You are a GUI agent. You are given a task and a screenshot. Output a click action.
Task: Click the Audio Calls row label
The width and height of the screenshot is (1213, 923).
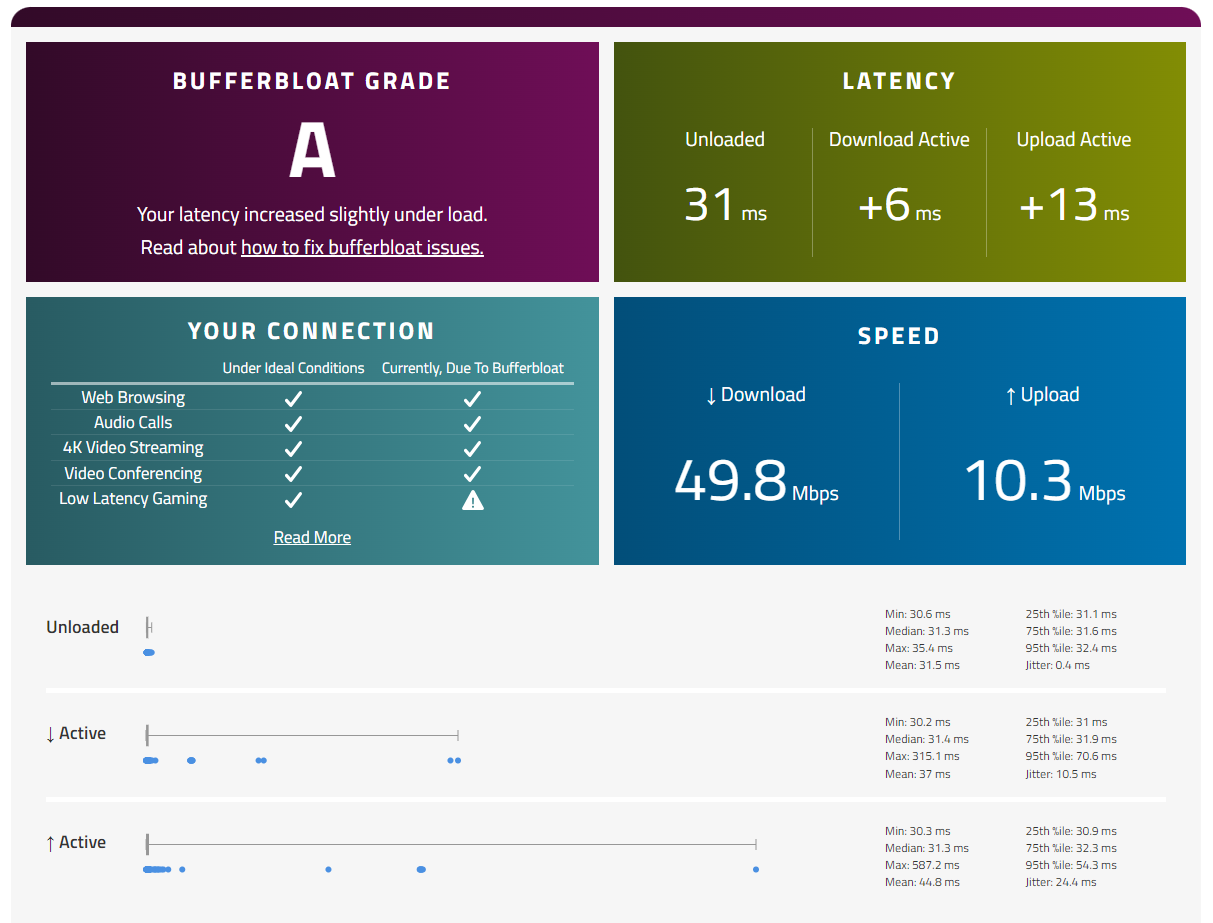133,422
